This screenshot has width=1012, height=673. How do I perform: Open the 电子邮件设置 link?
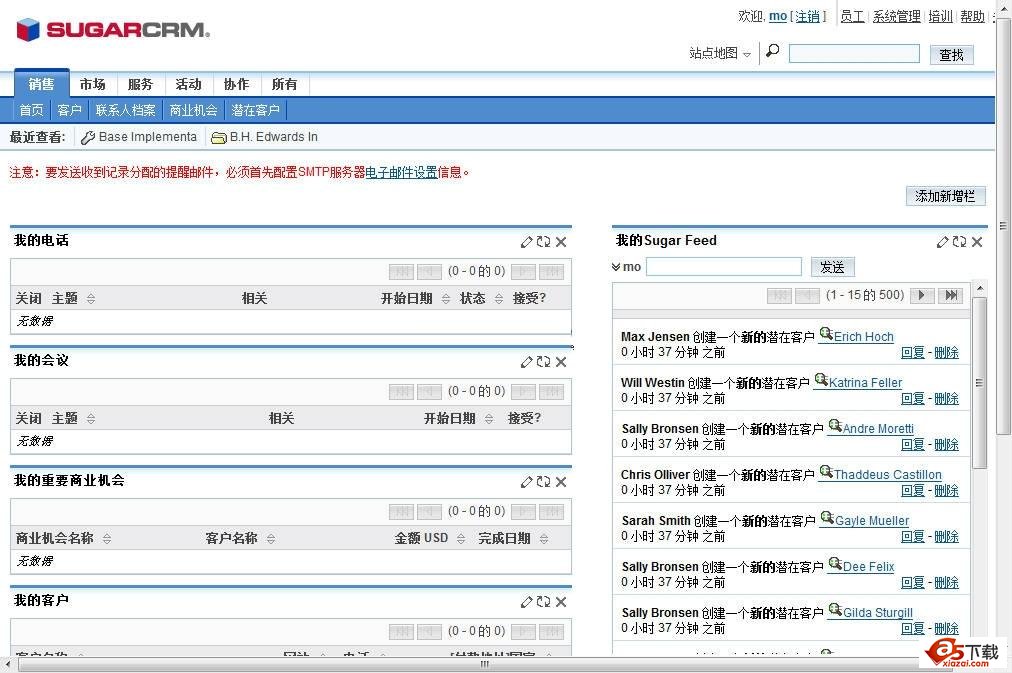click(x=401, y=172)
